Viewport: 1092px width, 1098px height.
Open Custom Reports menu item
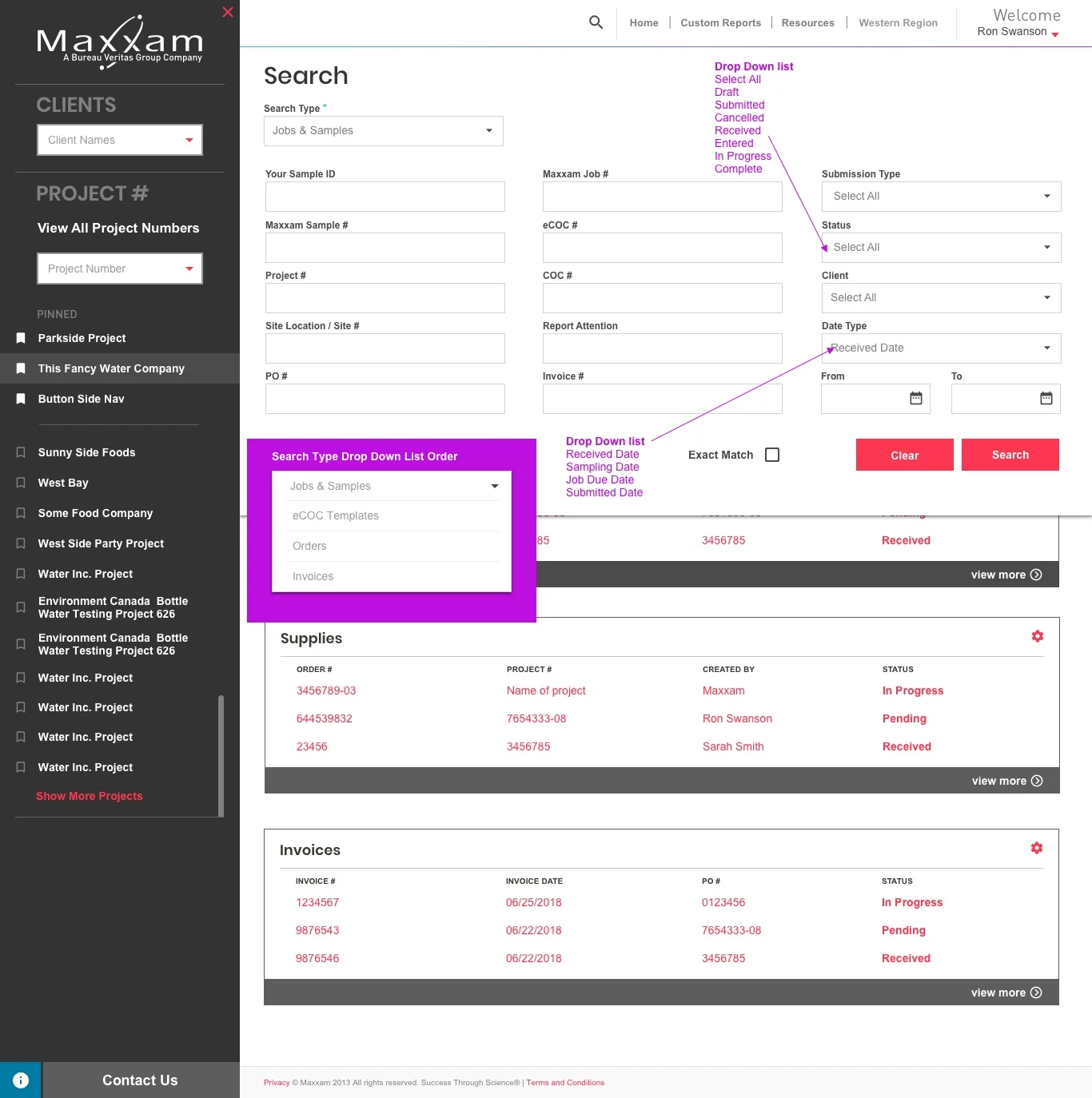click(720, 23)
